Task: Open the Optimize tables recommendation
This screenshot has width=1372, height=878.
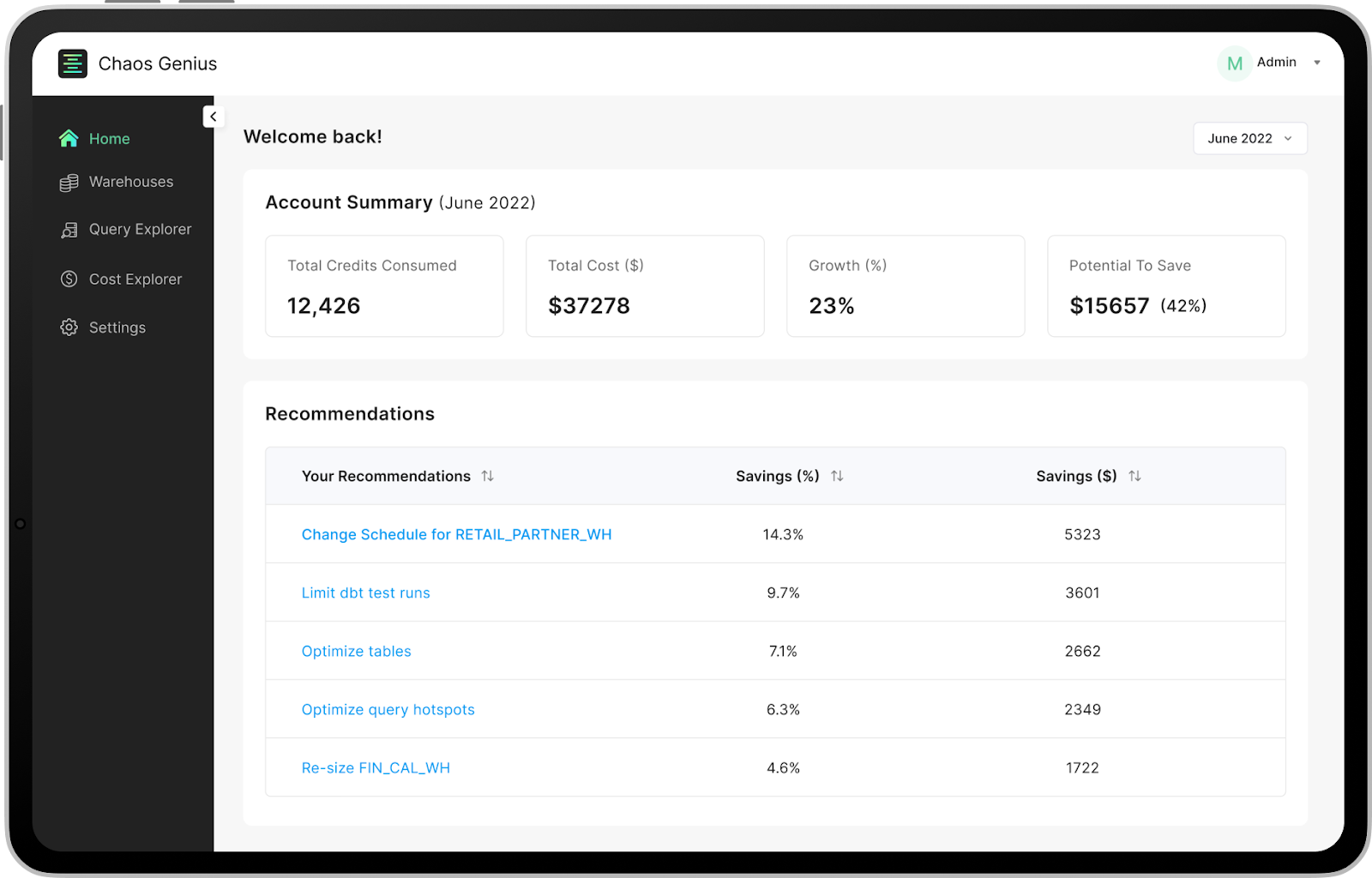Action: coord(356,651)
